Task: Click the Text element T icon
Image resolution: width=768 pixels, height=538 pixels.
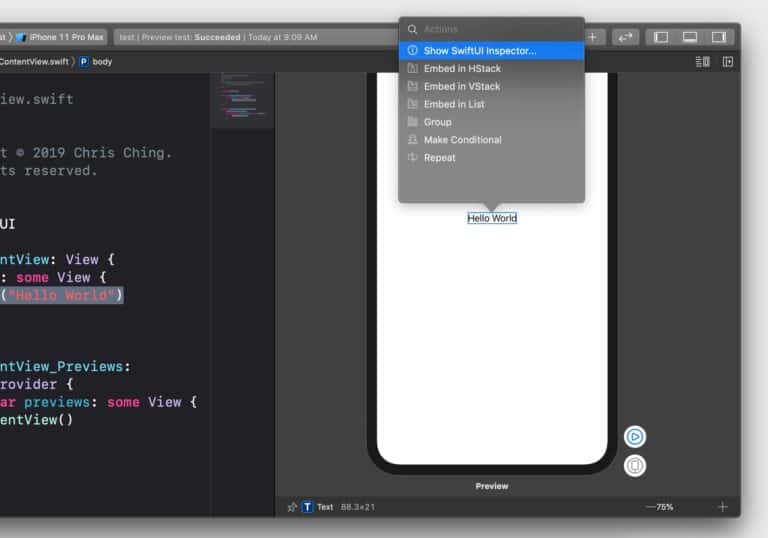Action: point(307,507)
